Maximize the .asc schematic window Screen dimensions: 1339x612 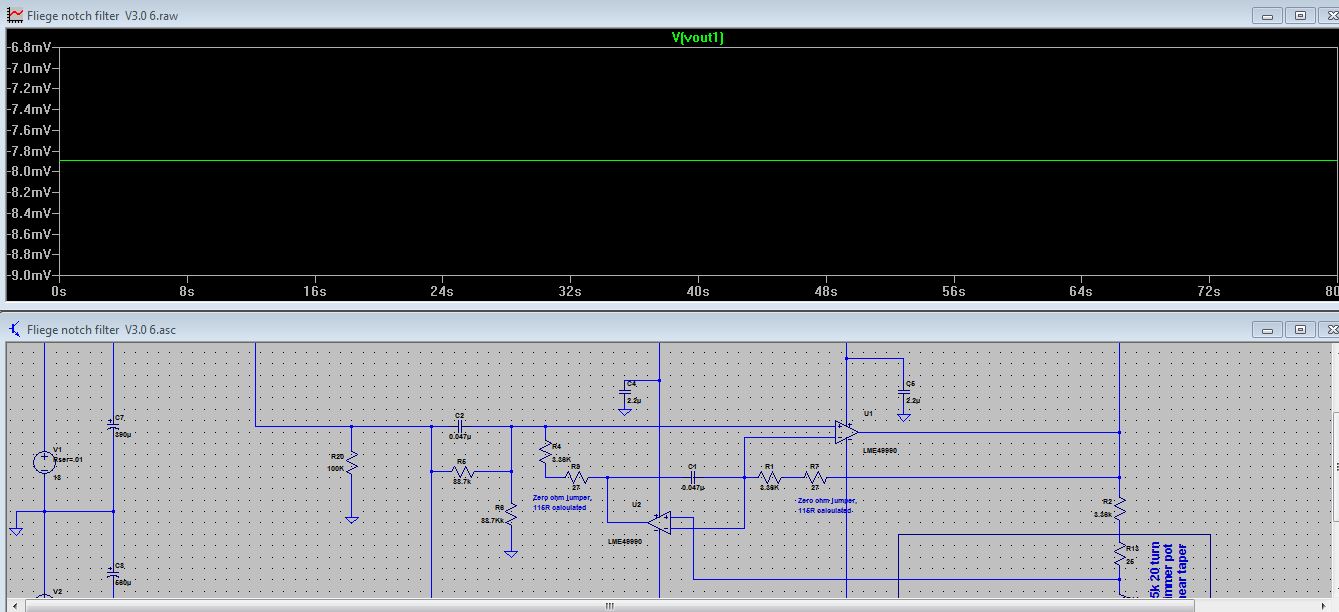[1300, 329]
